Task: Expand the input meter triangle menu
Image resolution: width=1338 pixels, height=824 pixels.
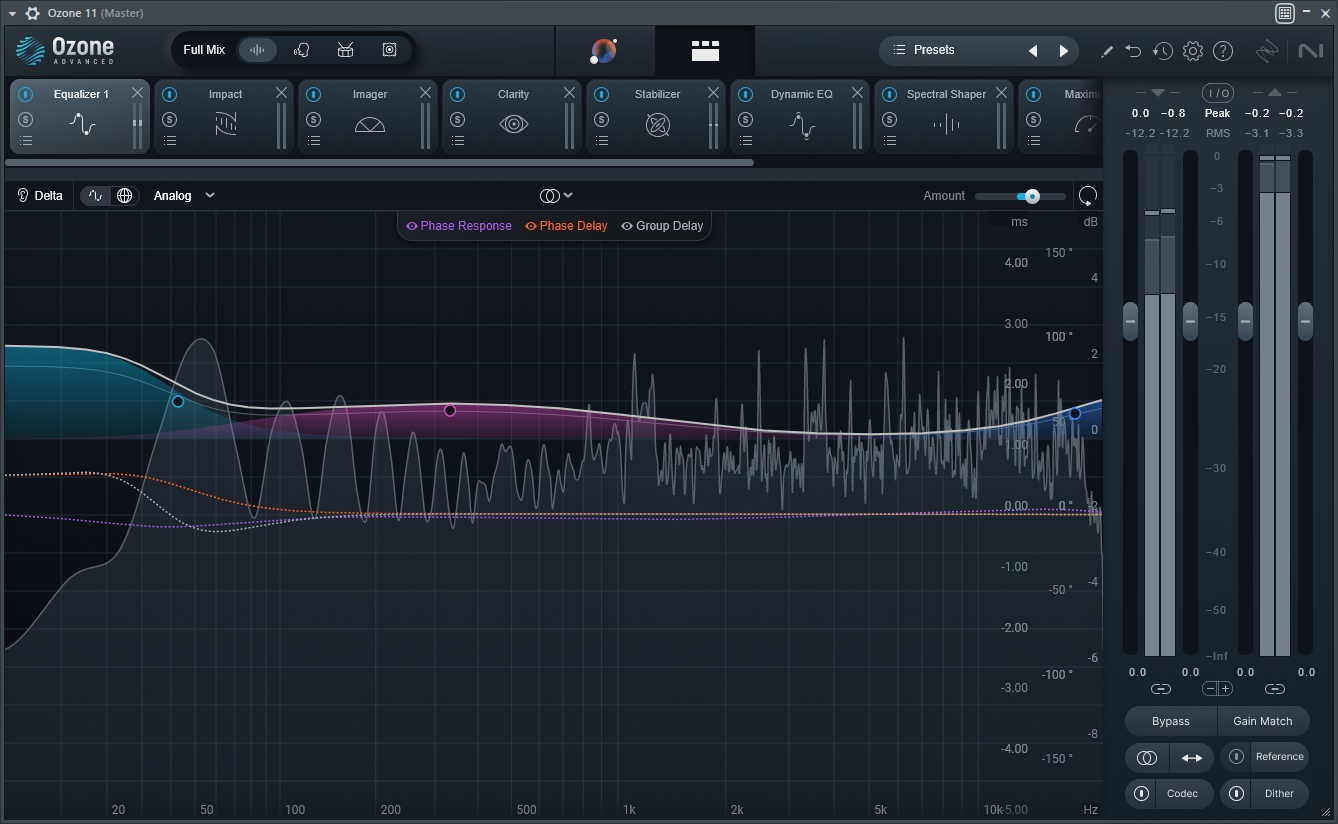Action: 1158,92
